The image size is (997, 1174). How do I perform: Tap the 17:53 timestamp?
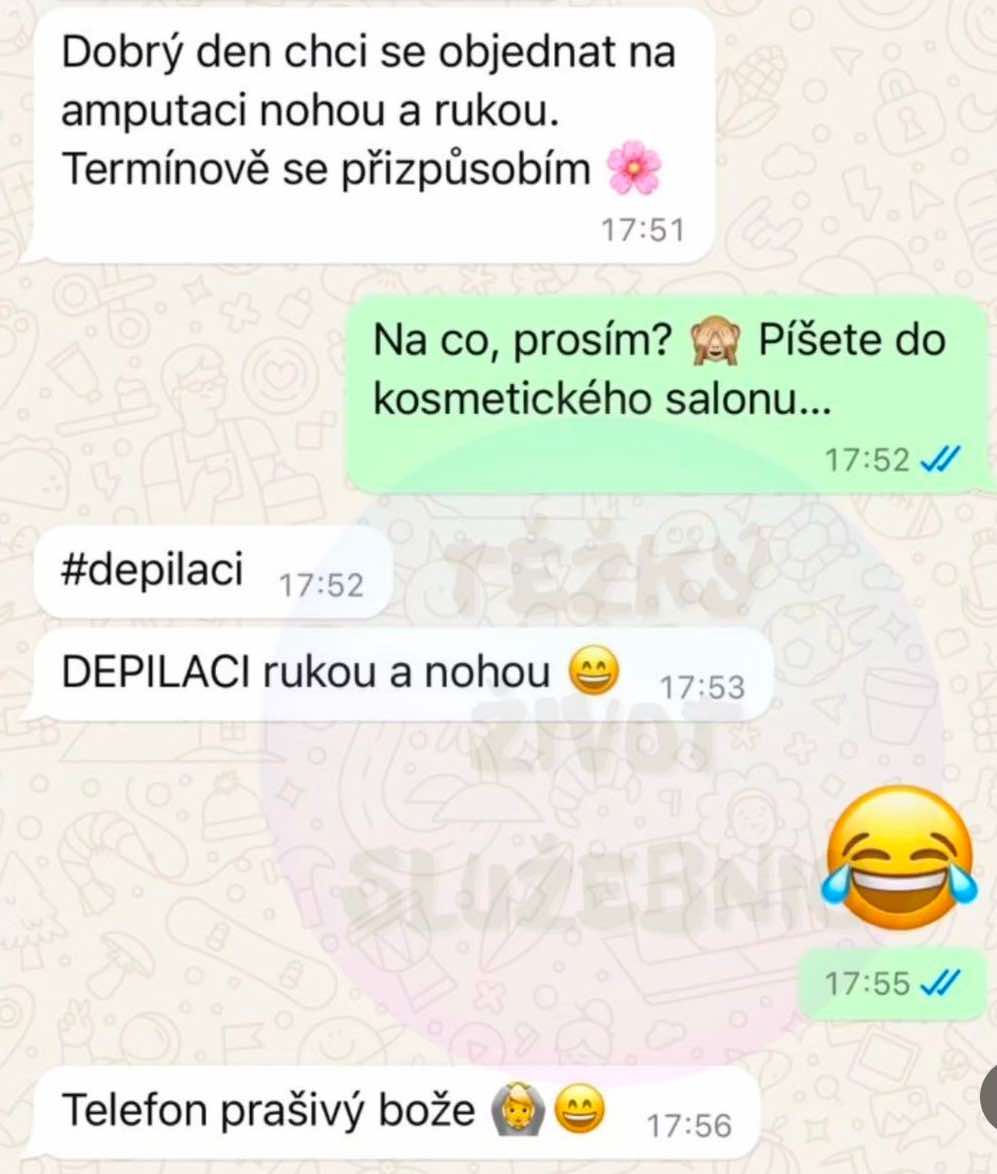[702, 687]
